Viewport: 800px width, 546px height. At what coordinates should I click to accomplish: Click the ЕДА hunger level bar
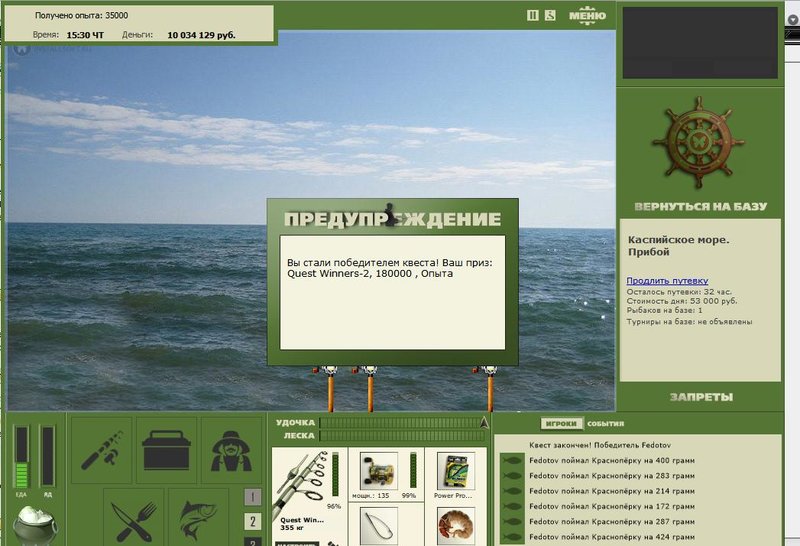[x=22, y=457]
